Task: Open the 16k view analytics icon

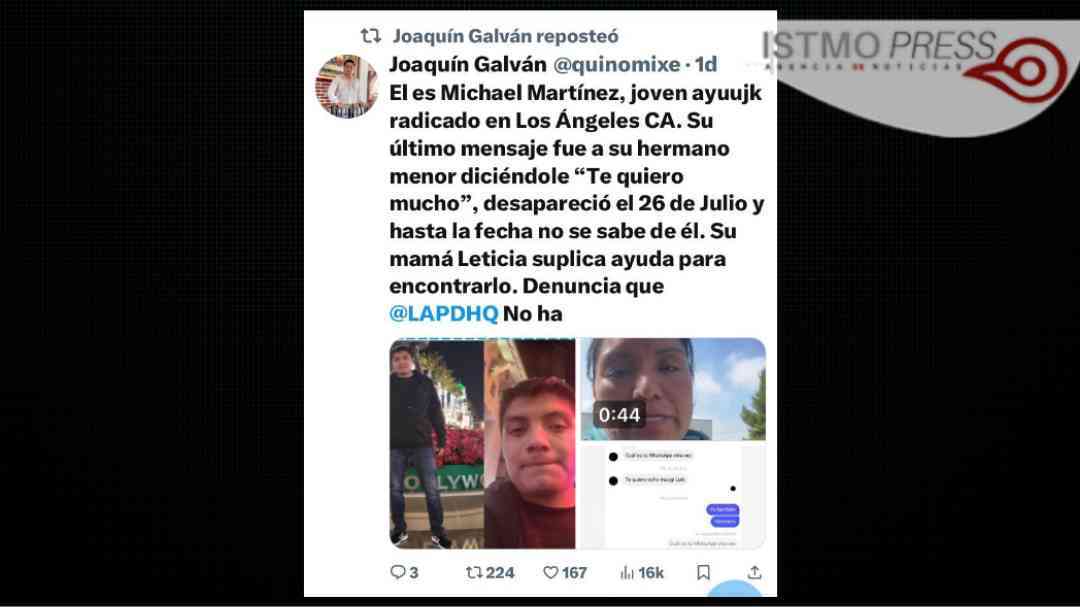Action: point(627,573)
